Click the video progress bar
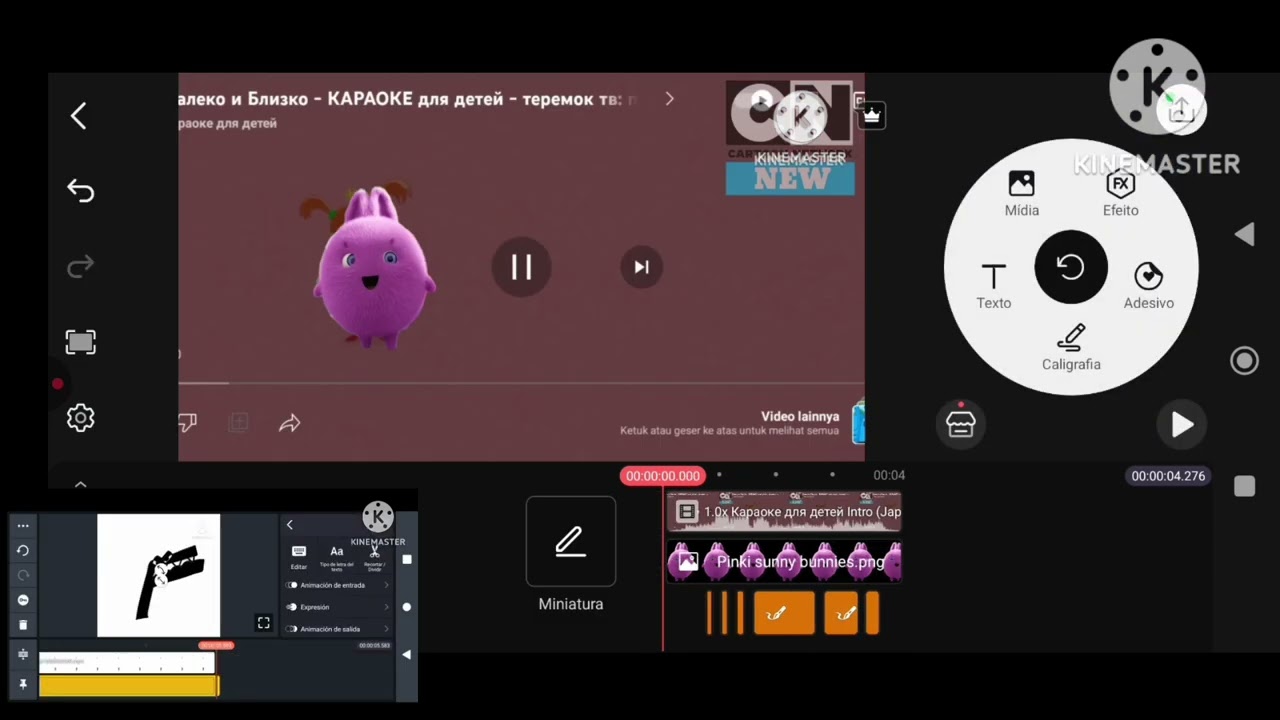The height and width of the screenshot is (720, 1280). pyautogui.click(x=521, y=383)
